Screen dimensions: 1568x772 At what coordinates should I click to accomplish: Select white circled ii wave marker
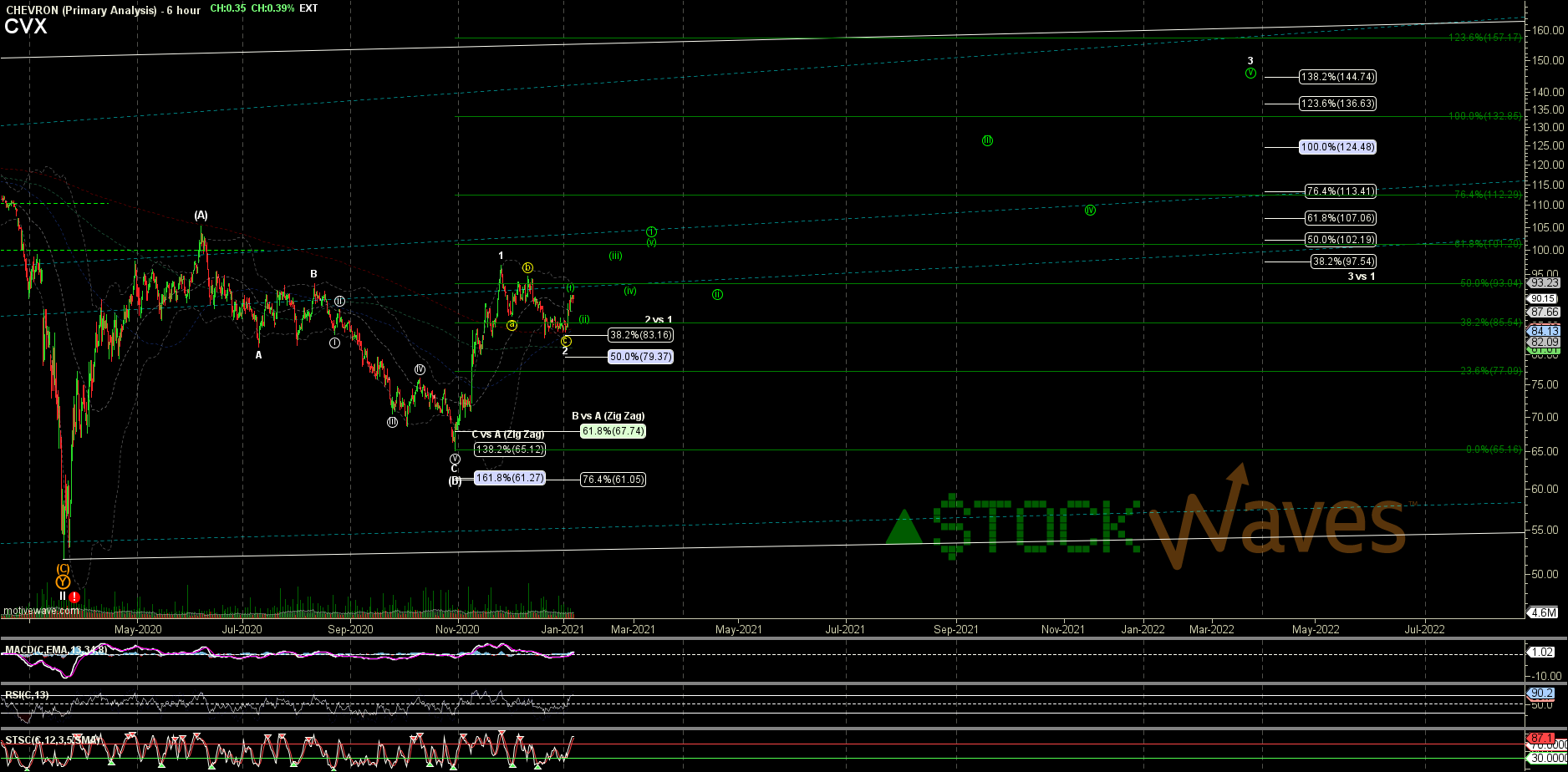click(340, 301)
